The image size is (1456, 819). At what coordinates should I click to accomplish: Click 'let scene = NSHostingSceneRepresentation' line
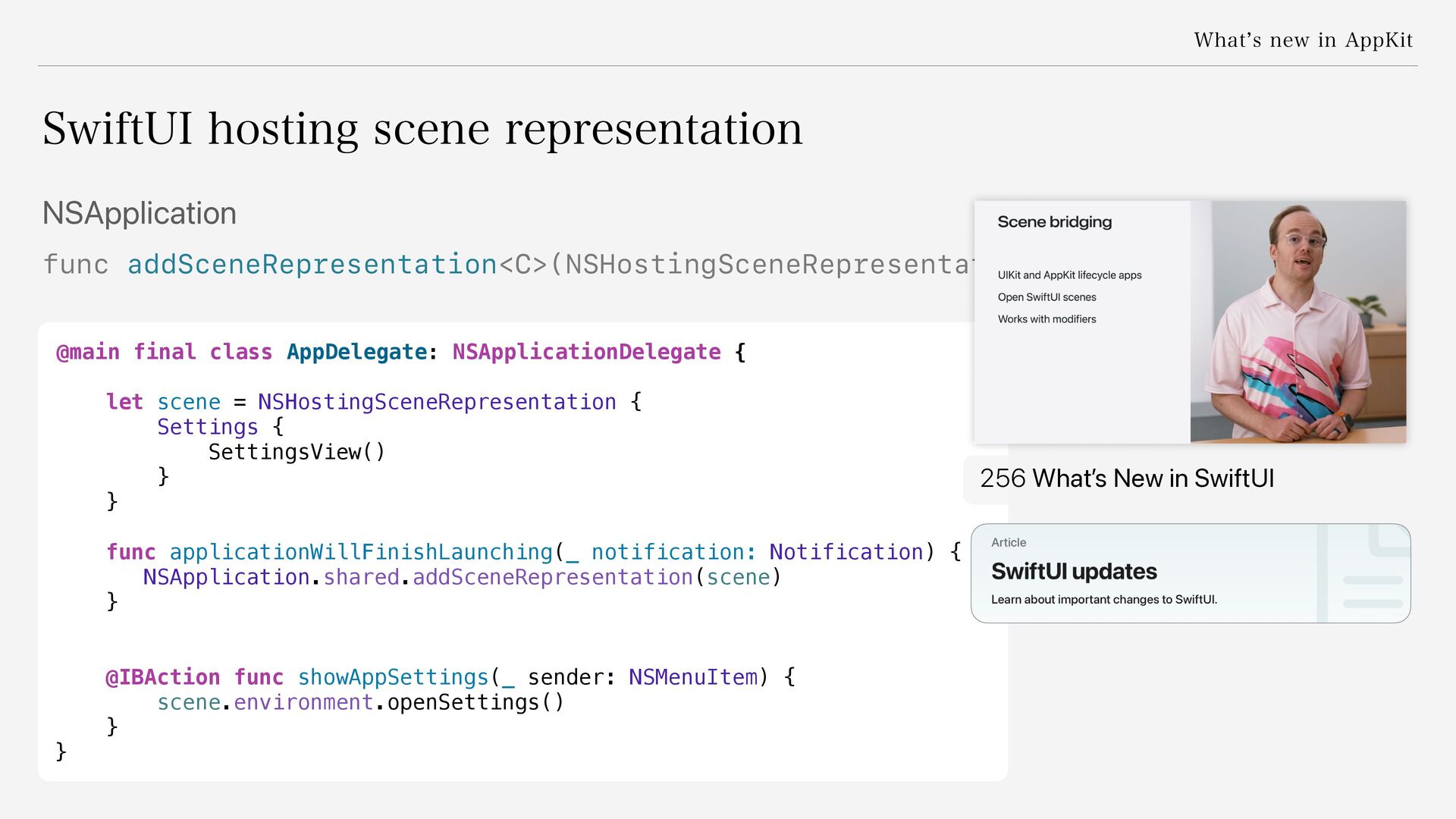(x=374, y=402)
